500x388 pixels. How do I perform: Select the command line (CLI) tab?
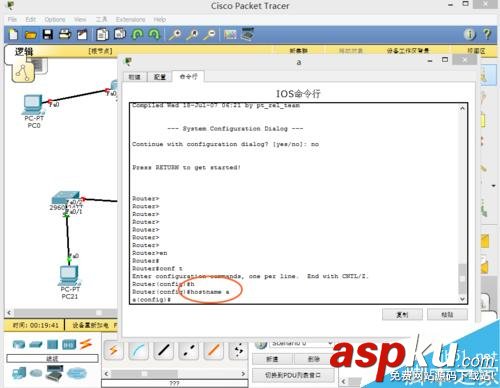(x=188, y=76)
